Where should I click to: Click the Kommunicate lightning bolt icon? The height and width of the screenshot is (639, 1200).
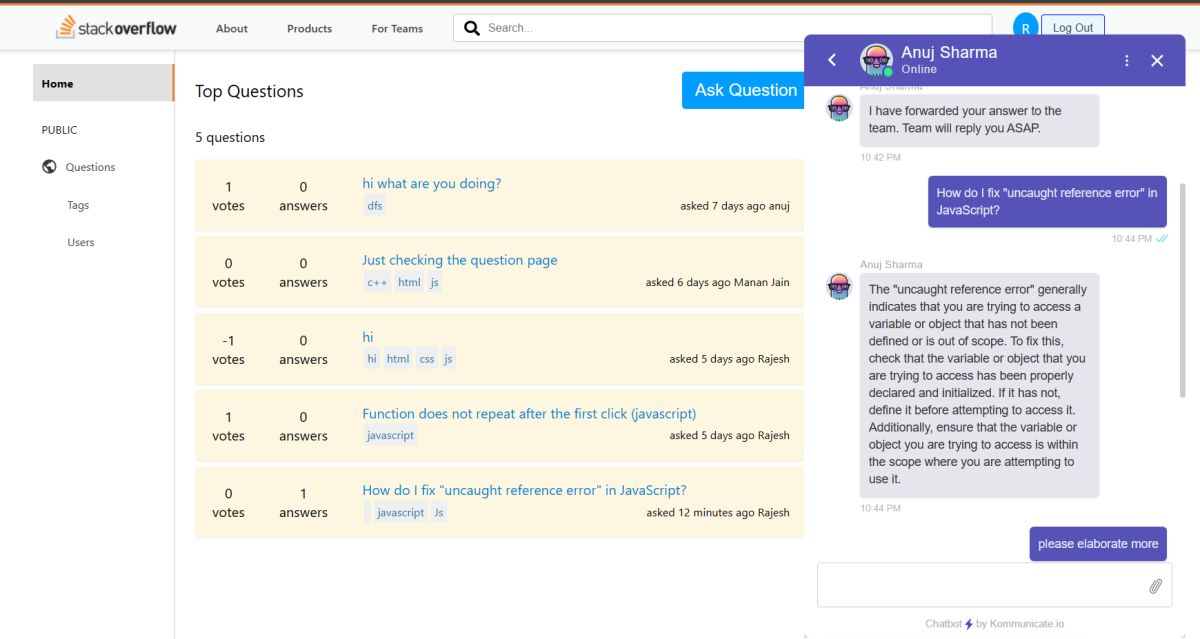[x=968, y=624]
